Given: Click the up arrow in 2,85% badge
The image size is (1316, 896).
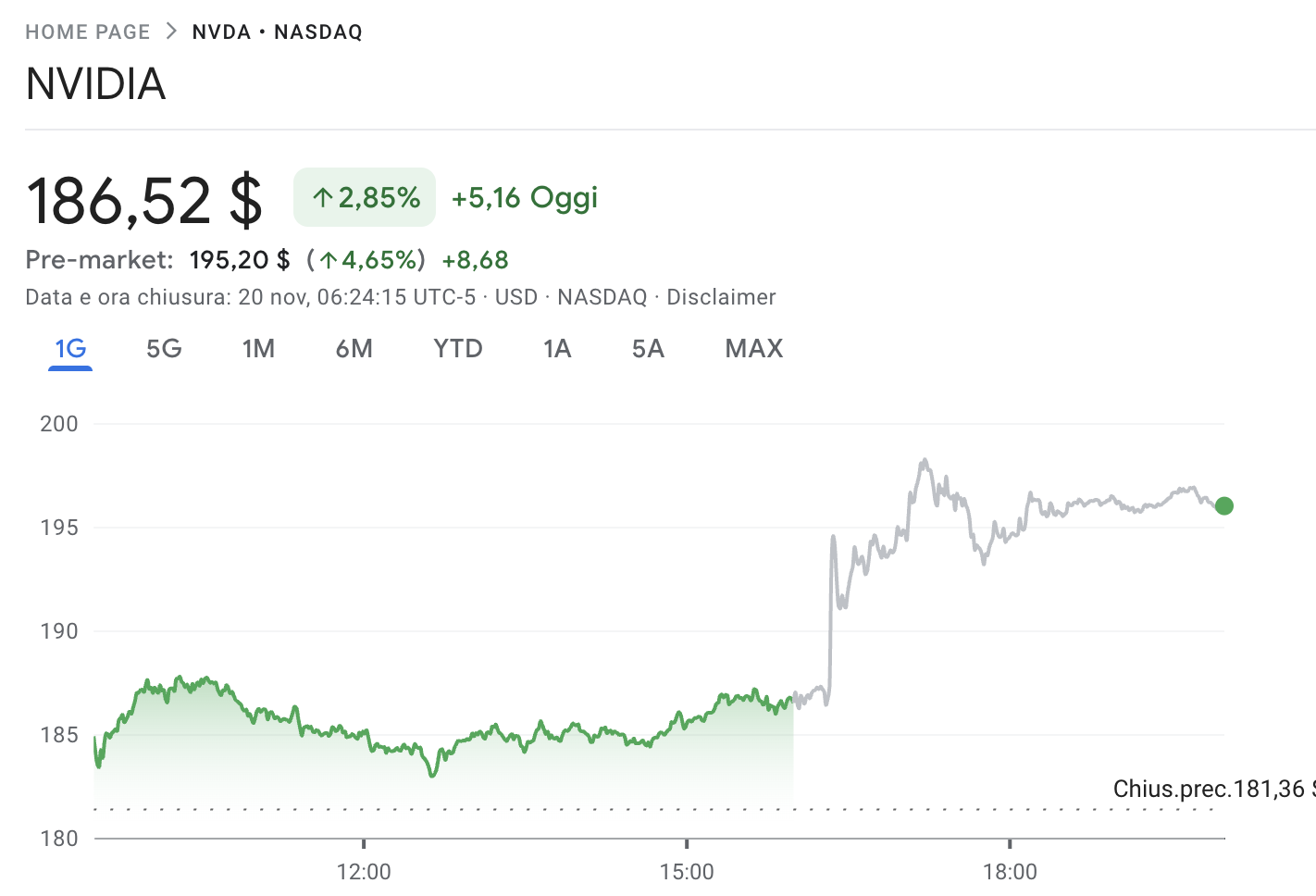Looking at the screenshot, I should [322, 198].
